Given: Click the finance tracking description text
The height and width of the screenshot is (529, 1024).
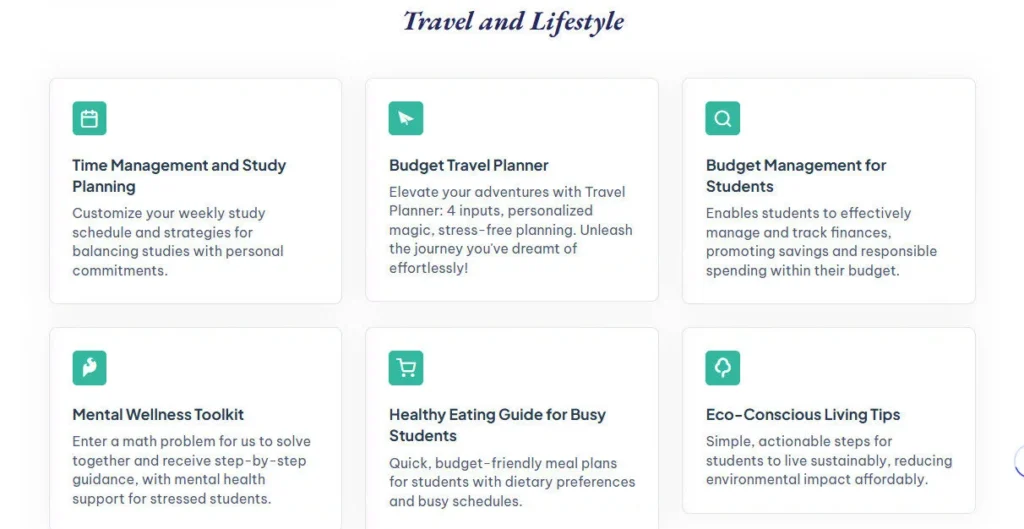Looking at the screenshot, I should point(821,242).
